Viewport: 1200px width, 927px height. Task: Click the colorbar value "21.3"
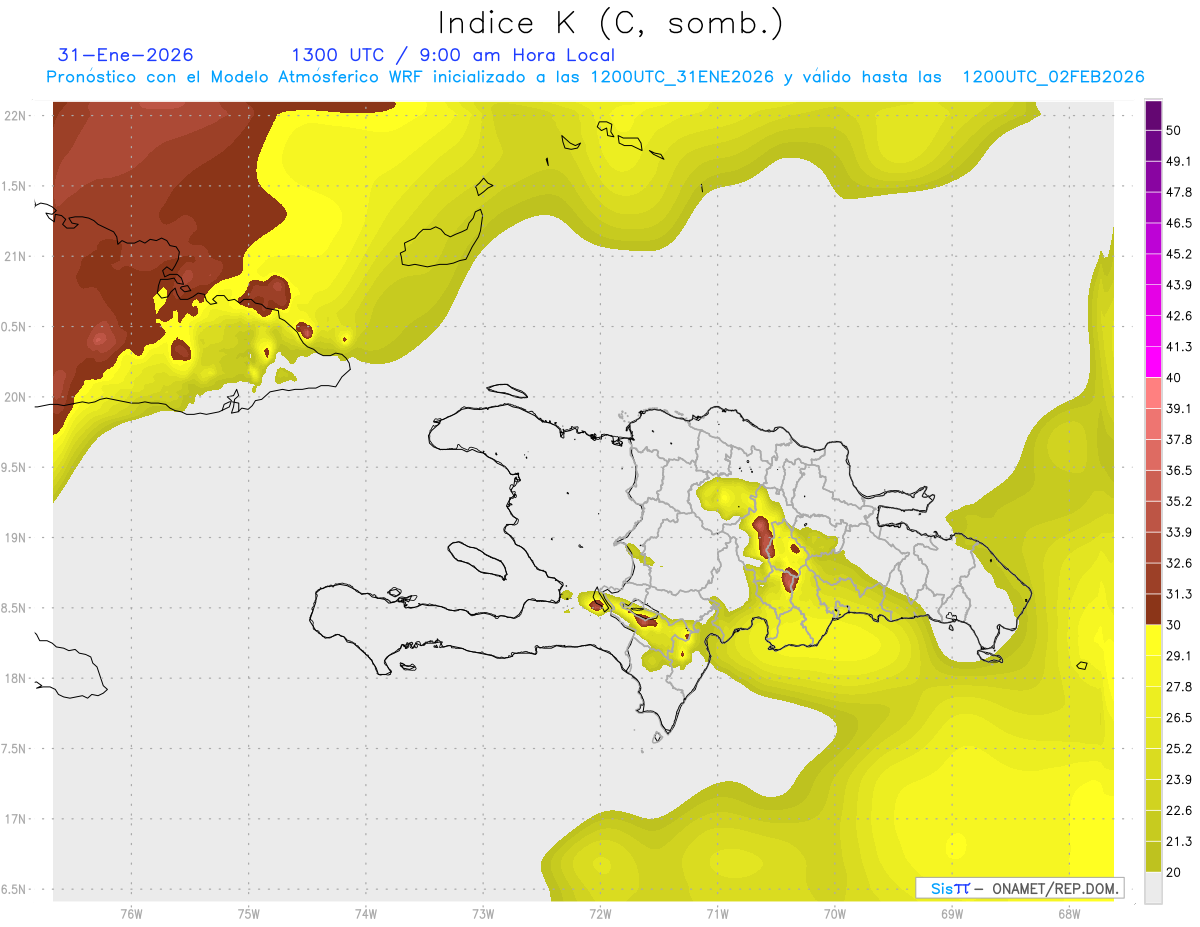coord(1179,841)
